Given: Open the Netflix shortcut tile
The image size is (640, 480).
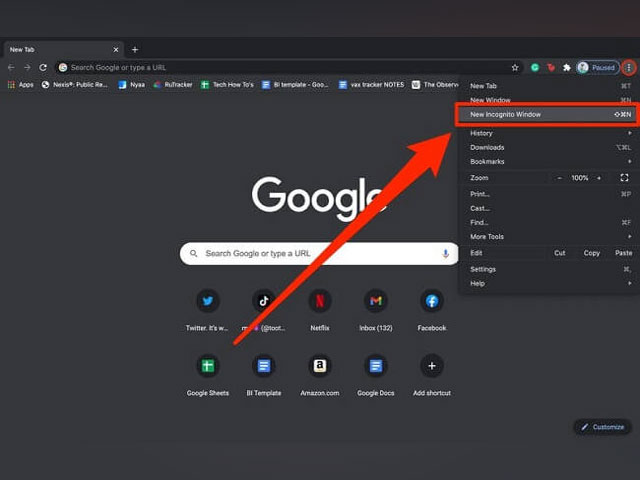Looking at the screenshot, I should tap(320, 310).
